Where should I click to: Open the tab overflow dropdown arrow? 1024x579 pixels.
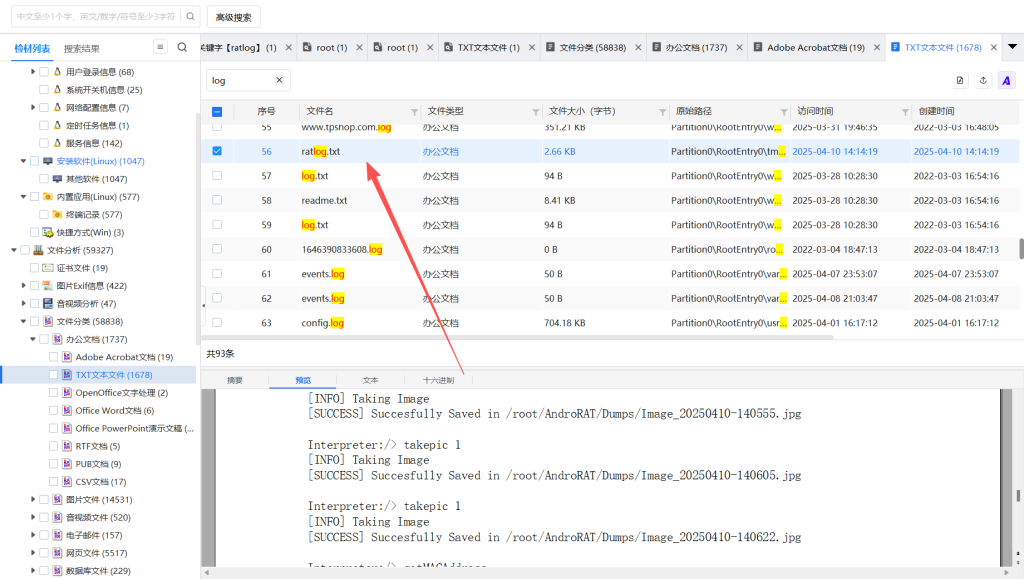click(1012, 47)
